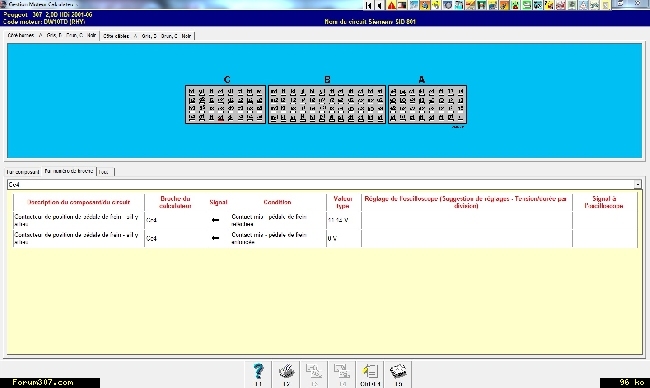The image size is (650, 388).
Task: Click the 'Condition' column header
Action: [x=277, y=202]
